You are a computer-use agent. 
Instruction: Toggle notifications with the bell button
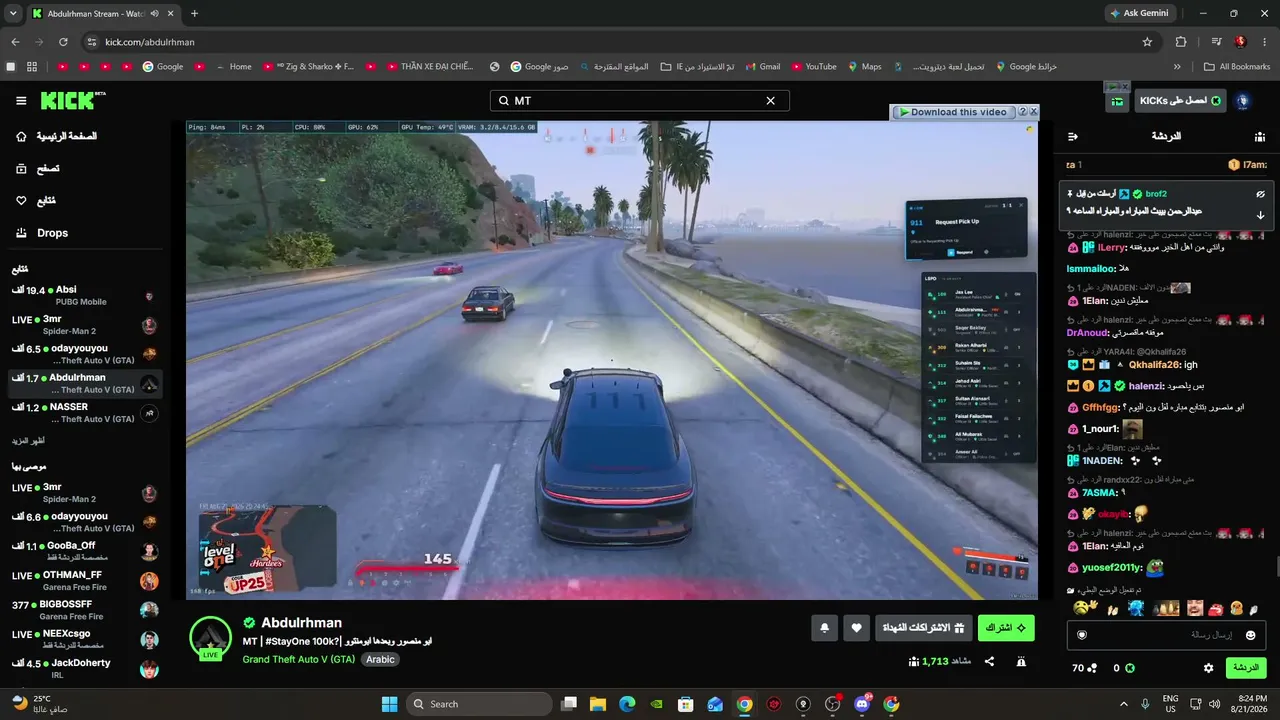824,628
